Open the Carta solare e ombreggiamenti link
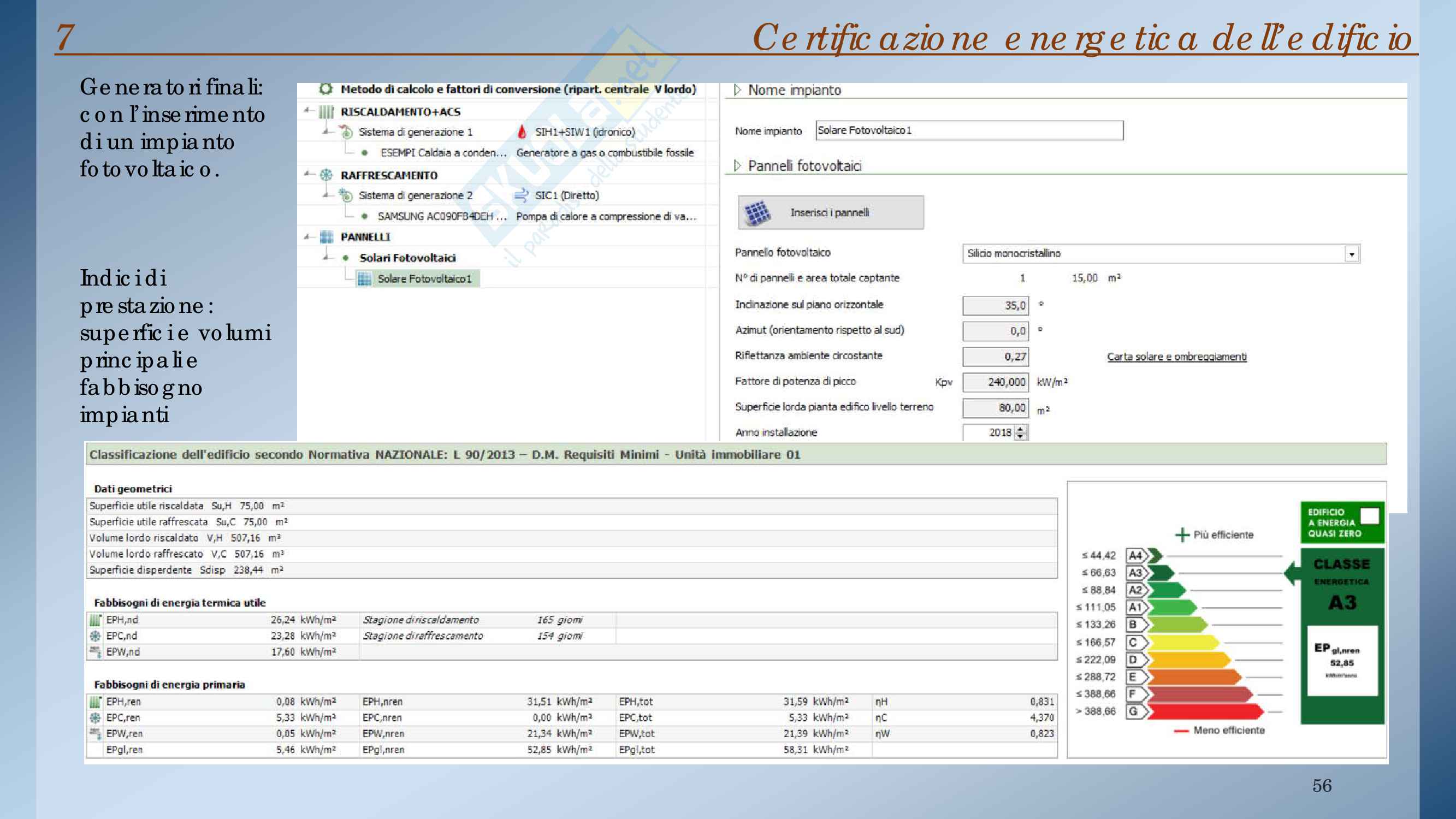The height and width of the screenshot is (819, 1456). click(1176, 357)
